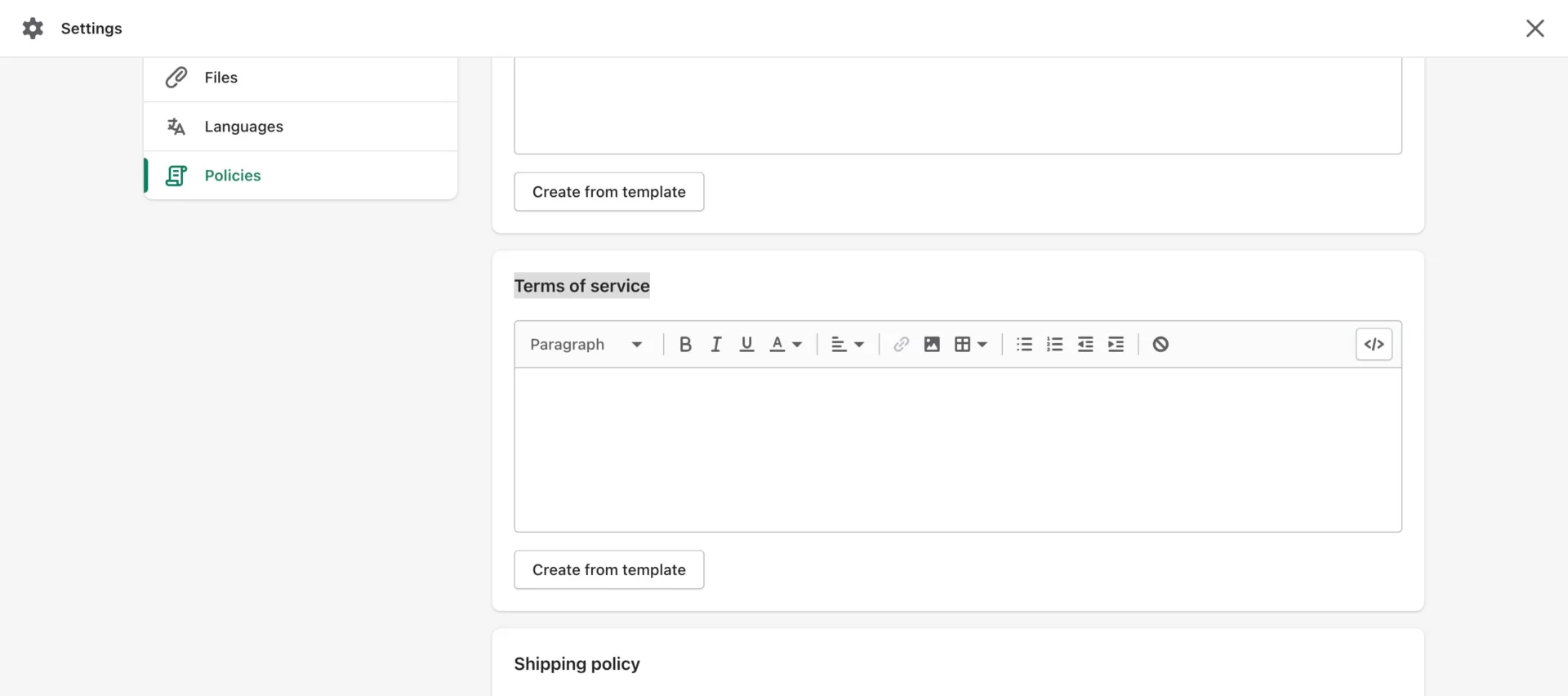1568x696 pixels.
Task: Close the Settings page
Action: point(1535,29)
